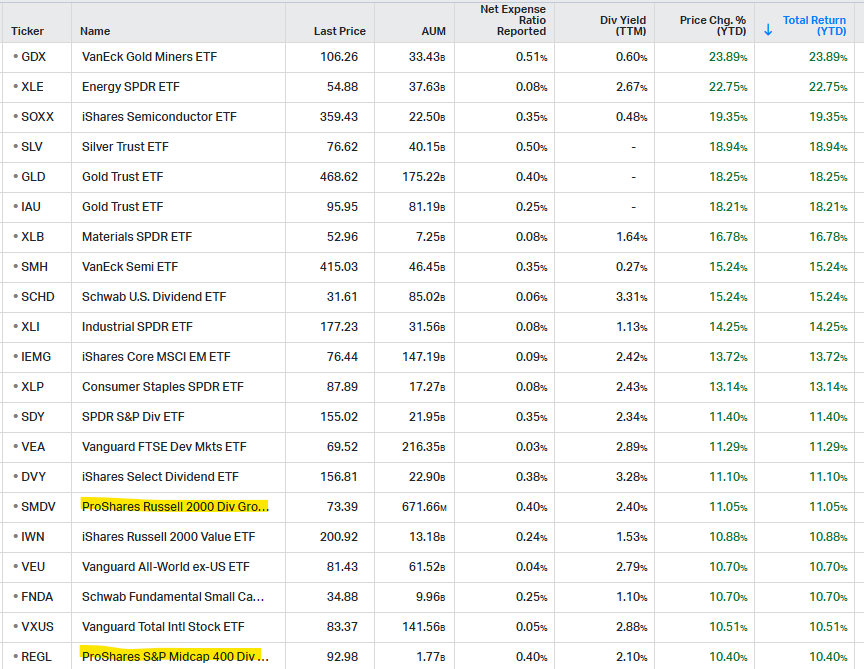864x669 pixels.
Task: Click the Ticker column header
Action: [27, 31]
